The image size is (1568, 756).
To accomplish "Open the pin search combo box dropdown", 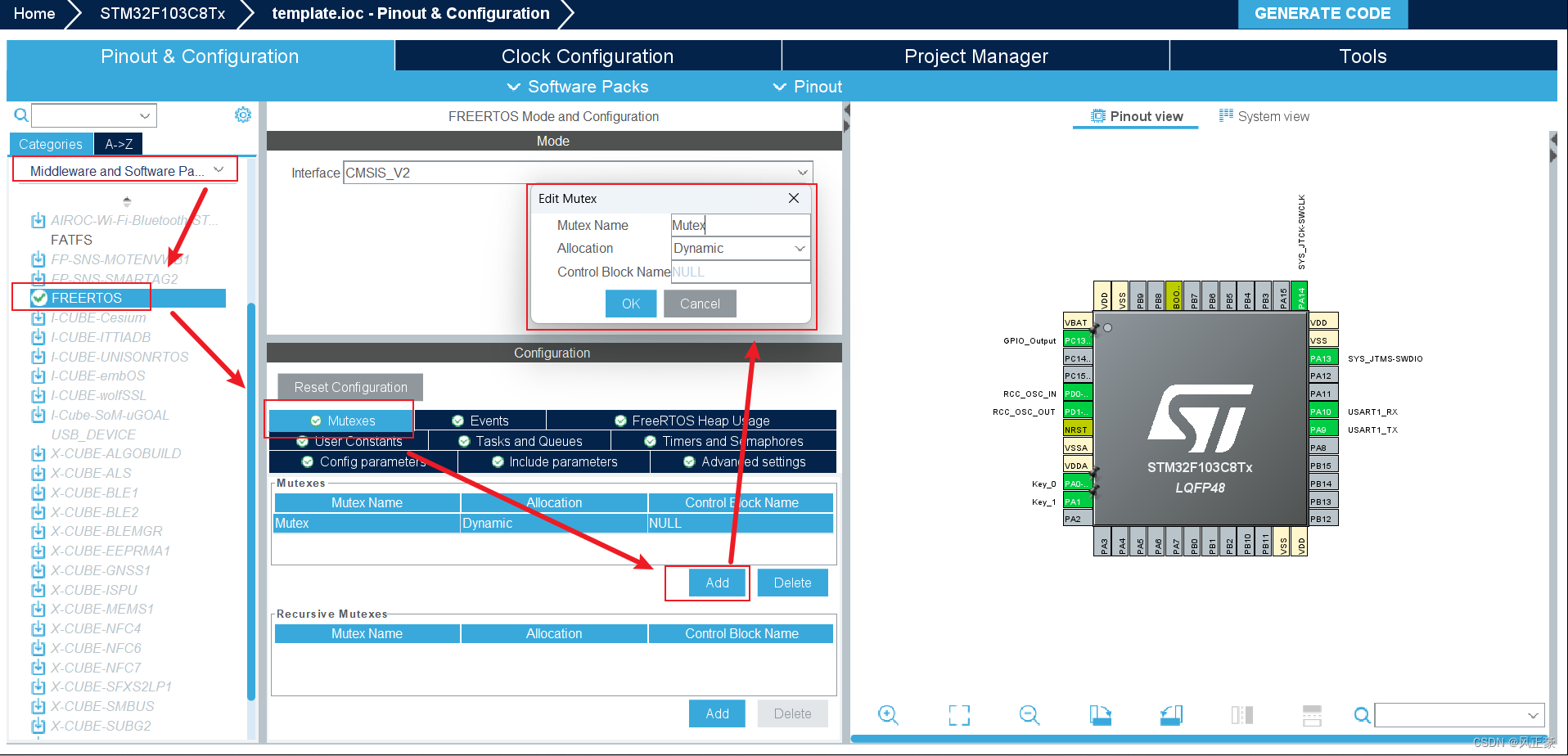I will pos(1533,715).
